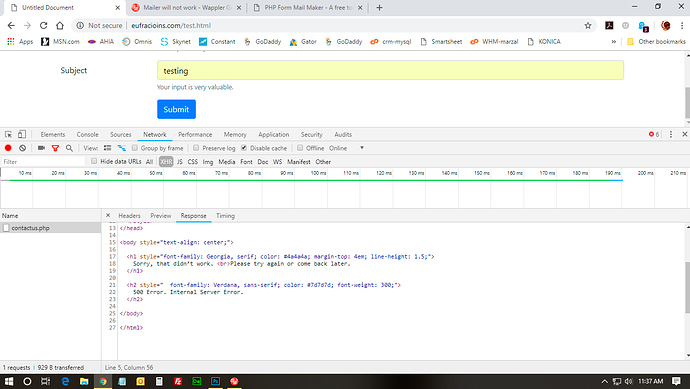Screen dimensions: 690x389
Task: Enable the Preserve log checkbox
Action: (x=196, y=148)
